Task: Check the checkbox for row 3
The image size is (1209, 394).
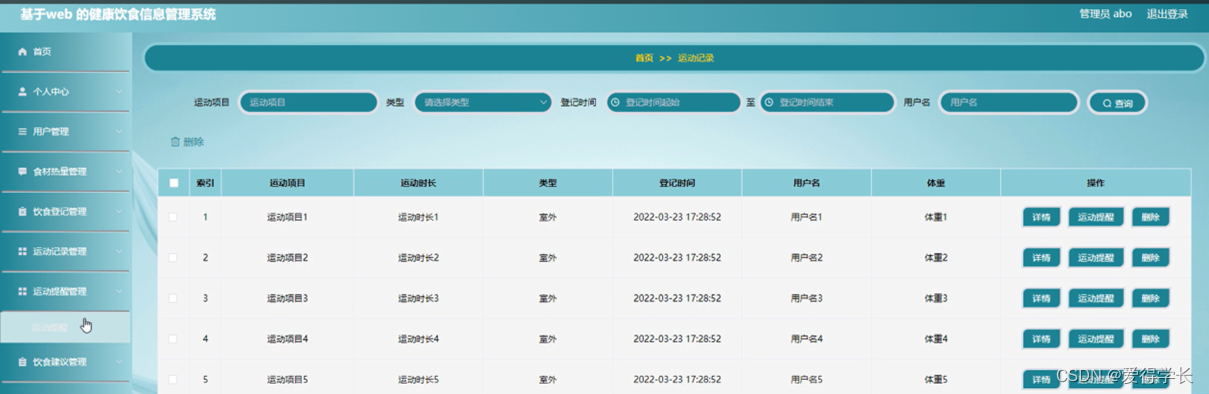Action: tap(173, 298)
